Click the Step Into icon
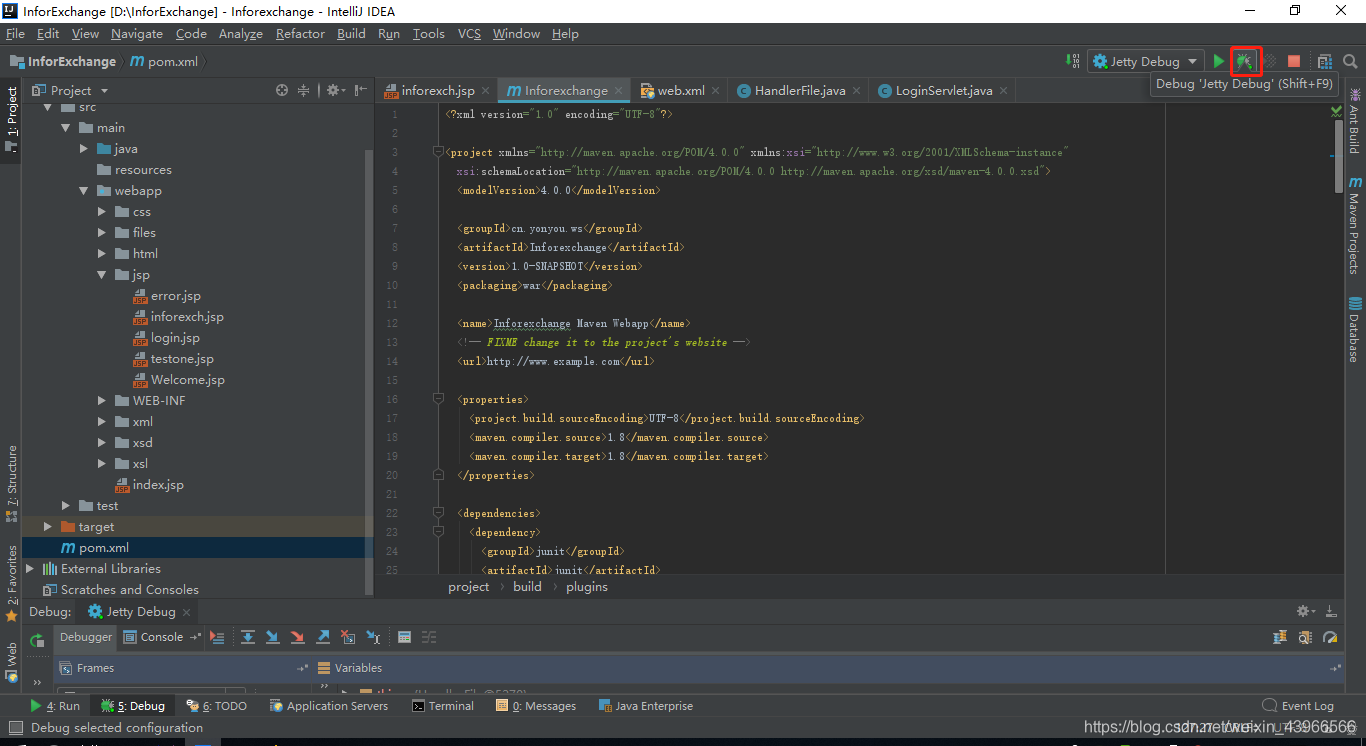 [x=272, y=637]
